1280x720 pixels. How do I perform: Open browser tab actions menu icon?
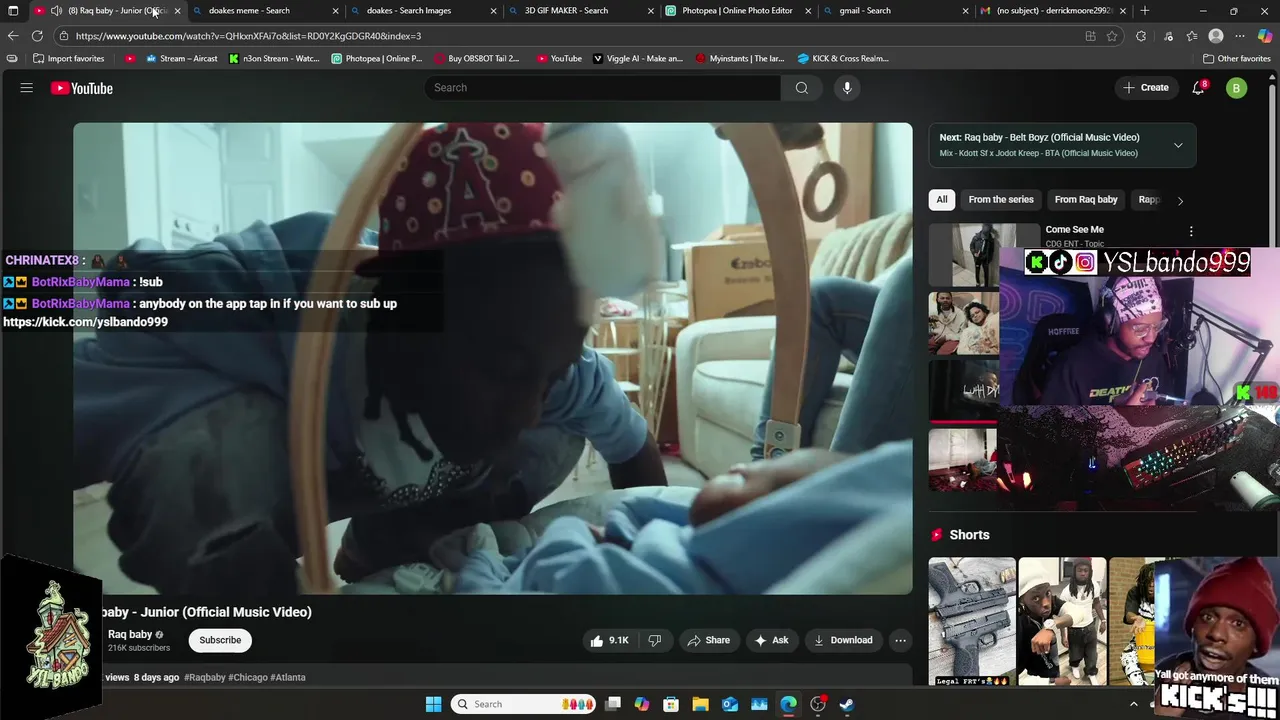click(13, 11)
